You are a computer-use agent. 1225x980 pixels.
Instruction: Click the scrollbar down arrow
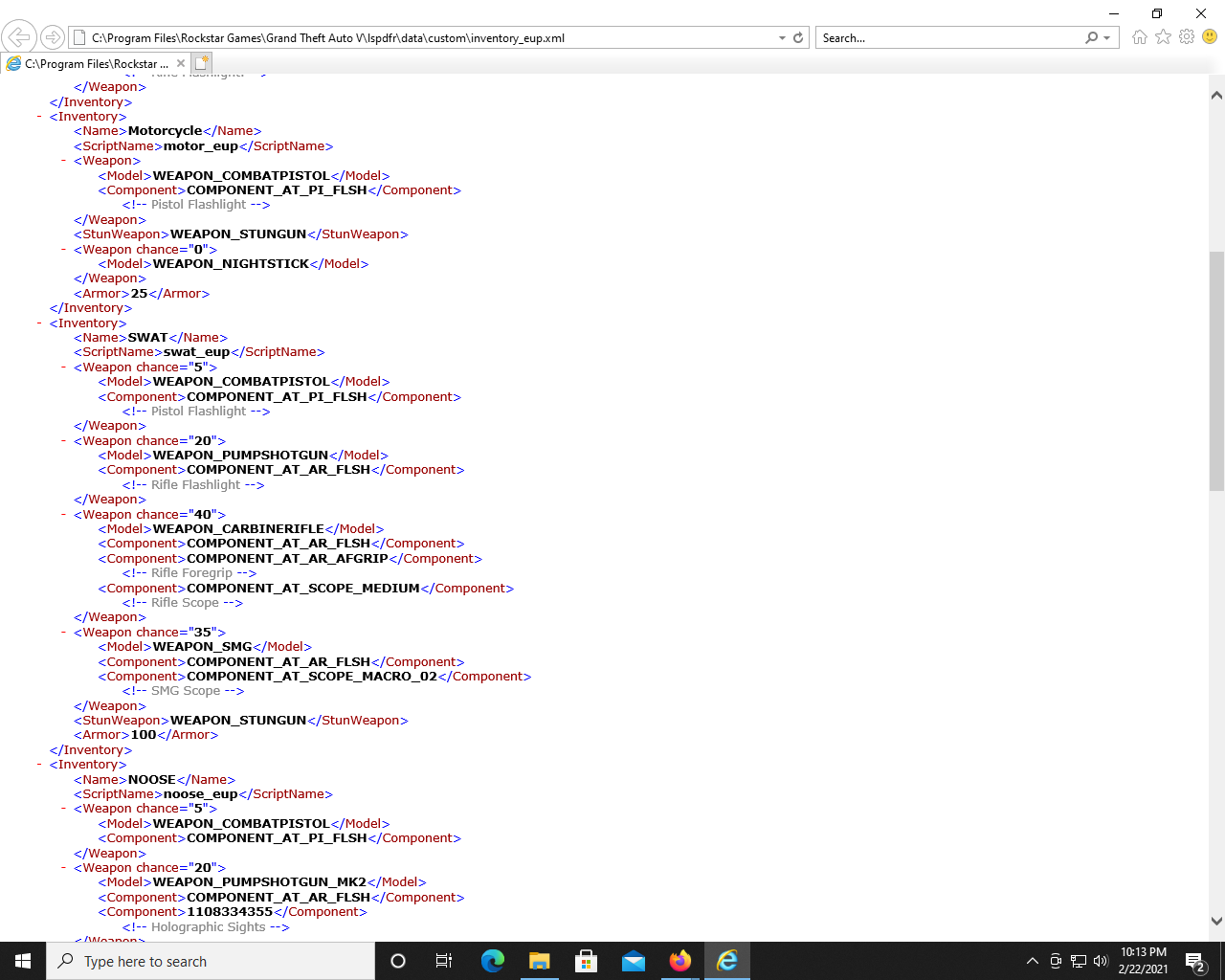tap(1216, 922)
